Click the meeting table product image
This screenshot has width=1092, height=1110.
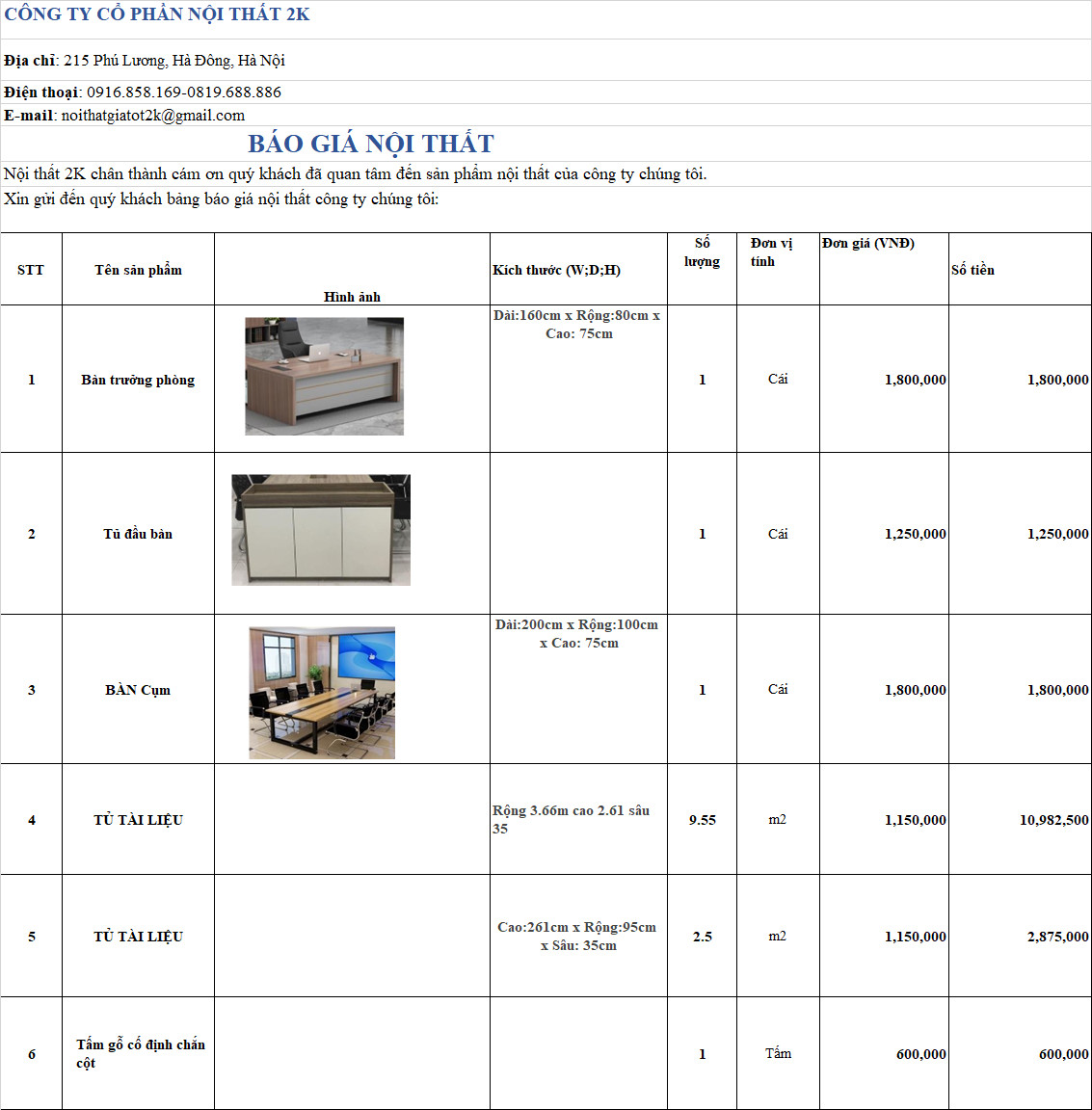(322, 693)
